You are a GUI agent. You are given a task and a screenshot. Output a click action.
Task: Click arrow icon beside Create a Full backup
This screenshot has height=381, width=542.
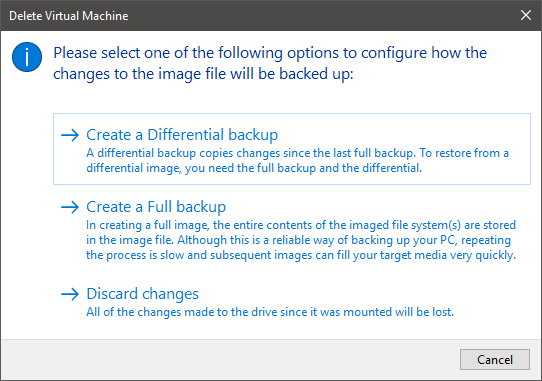point(70,207)
